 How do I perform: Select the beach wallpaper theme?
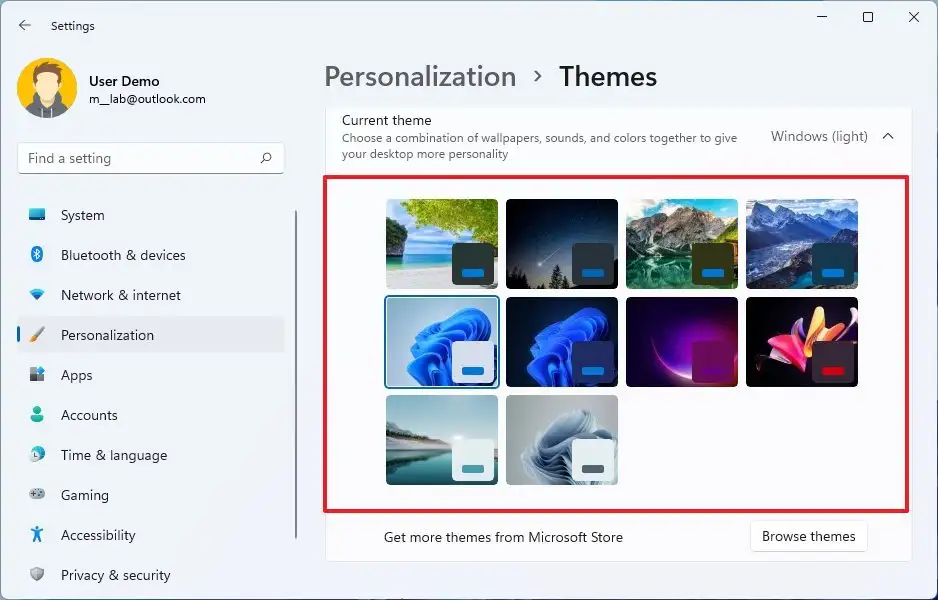pyautogui.click(x=441, y=243)
